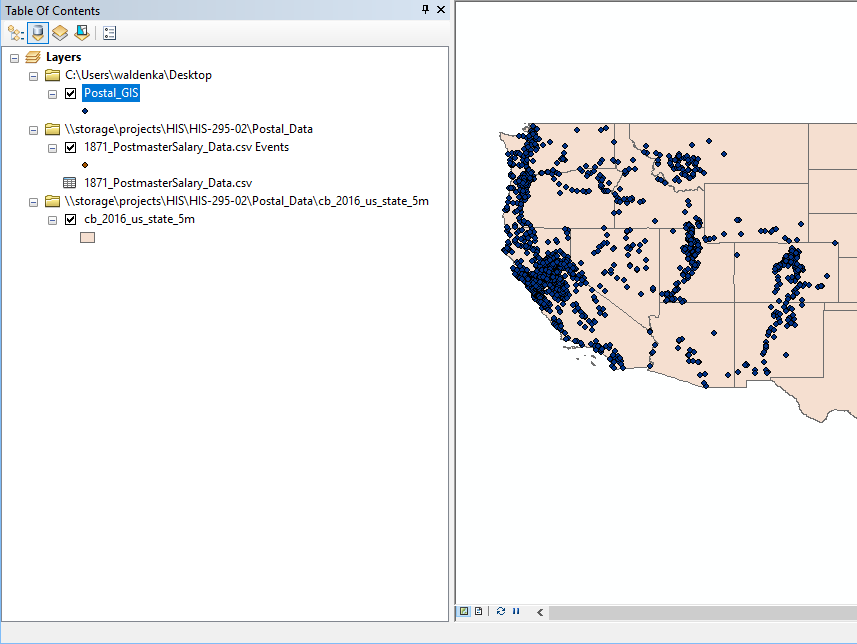Click List By Drawing Order icon
This screenshot has height=644, width=857.
15,33
